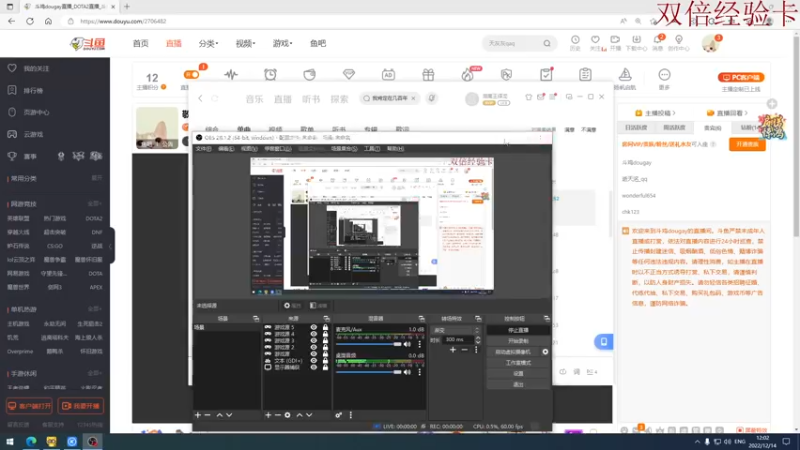Click 开始录制 button in OBS controls

point(518,341)
